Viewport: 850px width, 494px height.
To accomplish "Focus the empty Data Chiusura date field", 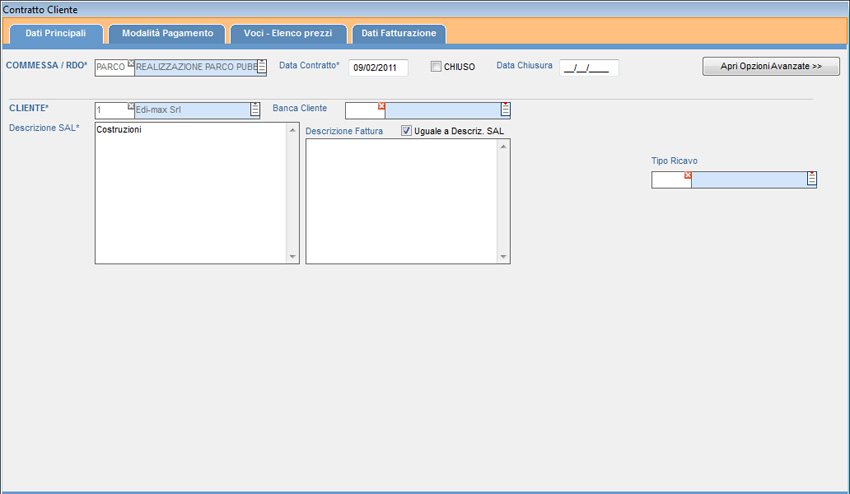I will click(589, 68).
